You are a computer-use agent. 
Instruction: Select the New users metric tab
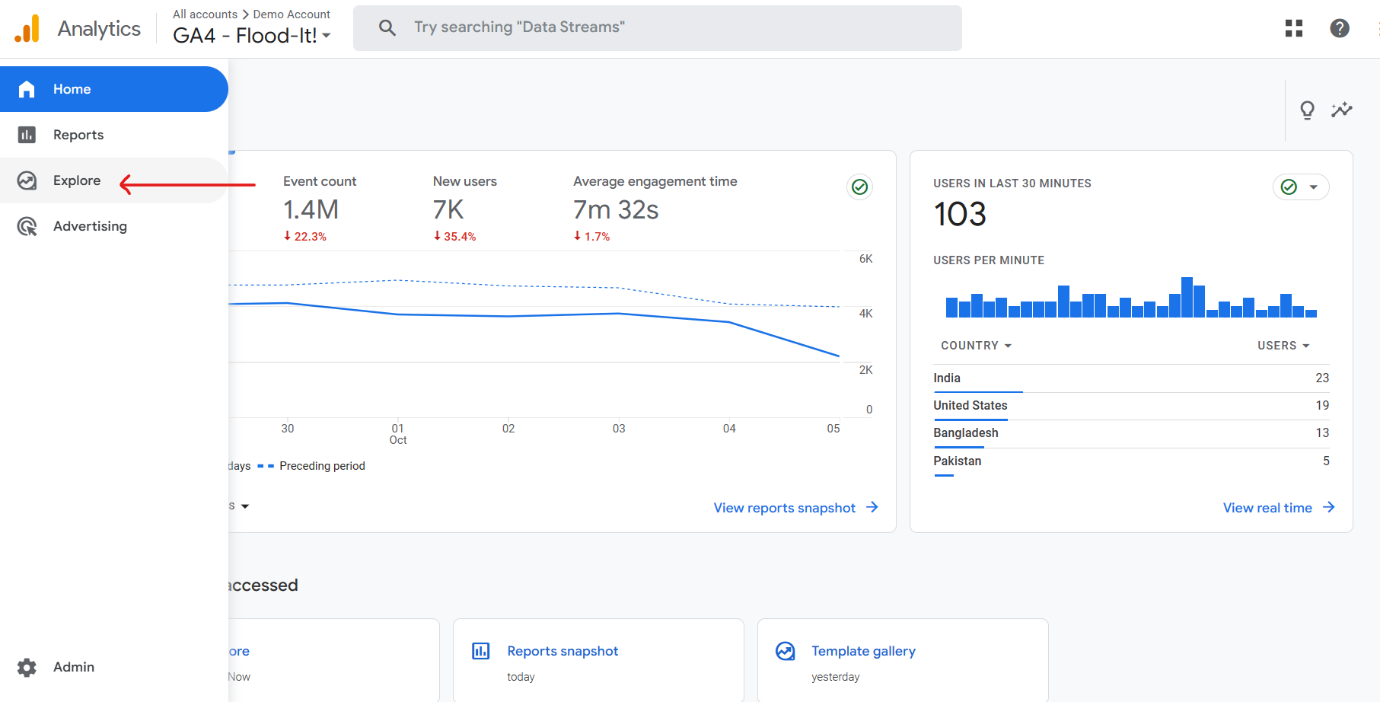pyautogui.click(x=465, y=208)
